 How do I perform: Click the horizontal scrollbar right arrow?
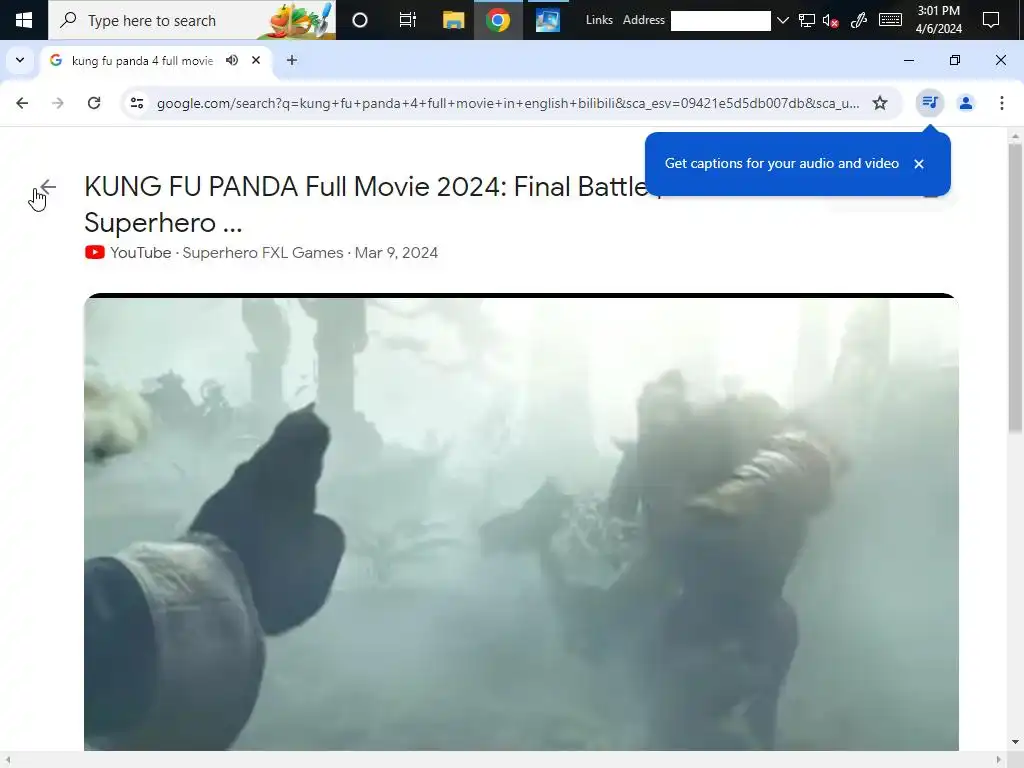pyautogui.click(x=999, y=760)
